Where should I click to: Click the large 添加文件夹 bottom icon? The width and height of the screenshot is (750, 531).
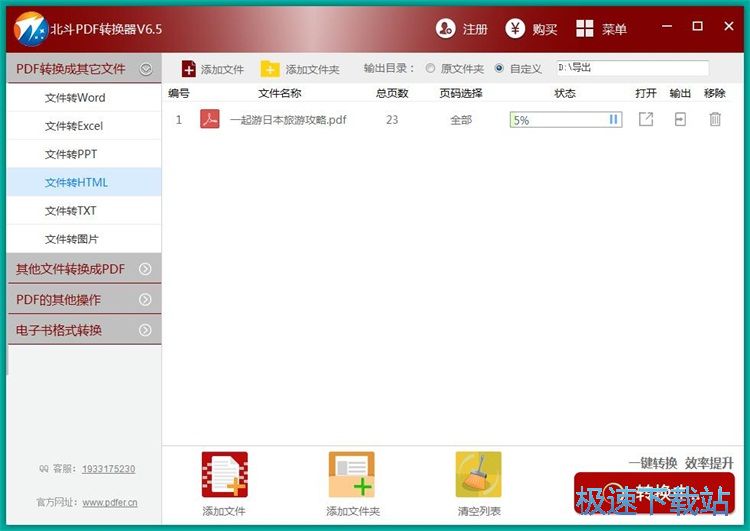point(352,475)
